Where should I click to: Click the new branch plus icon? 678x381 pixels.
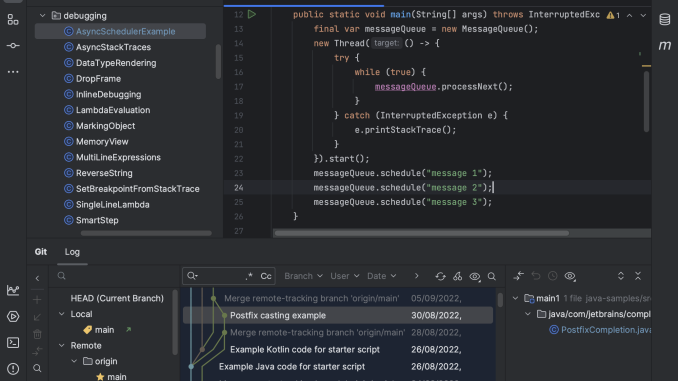[37, 299]
